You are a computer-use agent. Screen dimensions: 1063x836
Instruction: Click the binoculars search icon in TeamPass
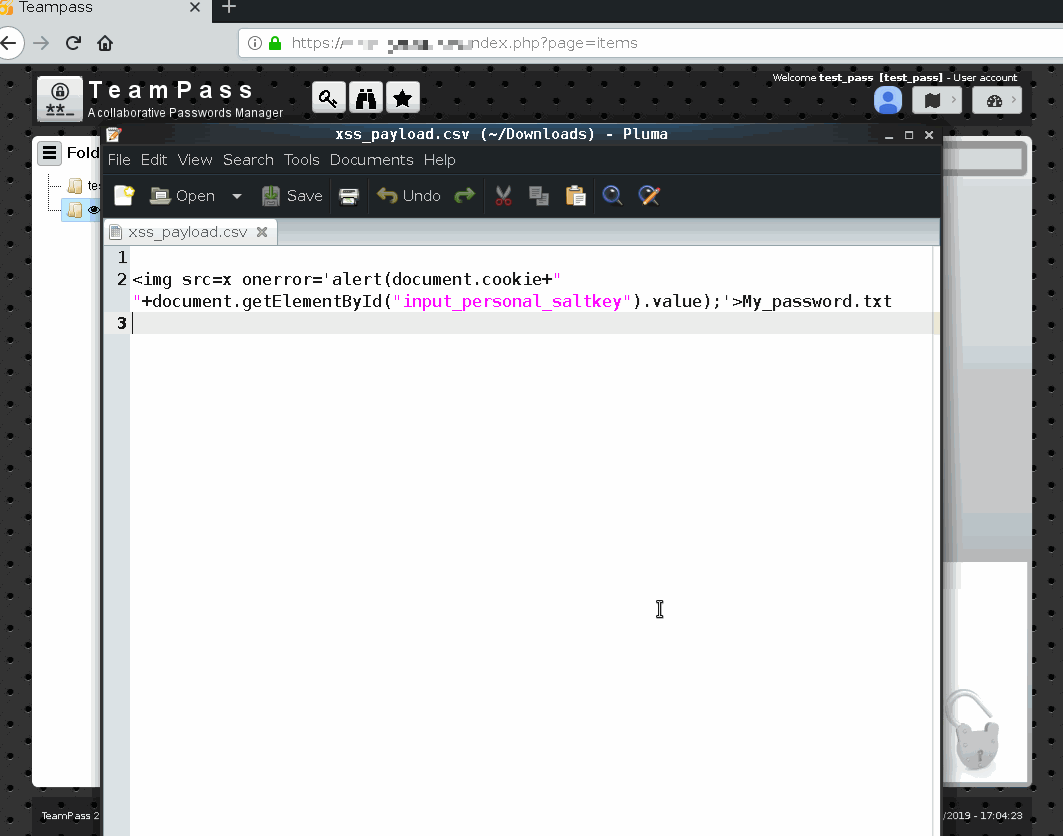[365, 98]
